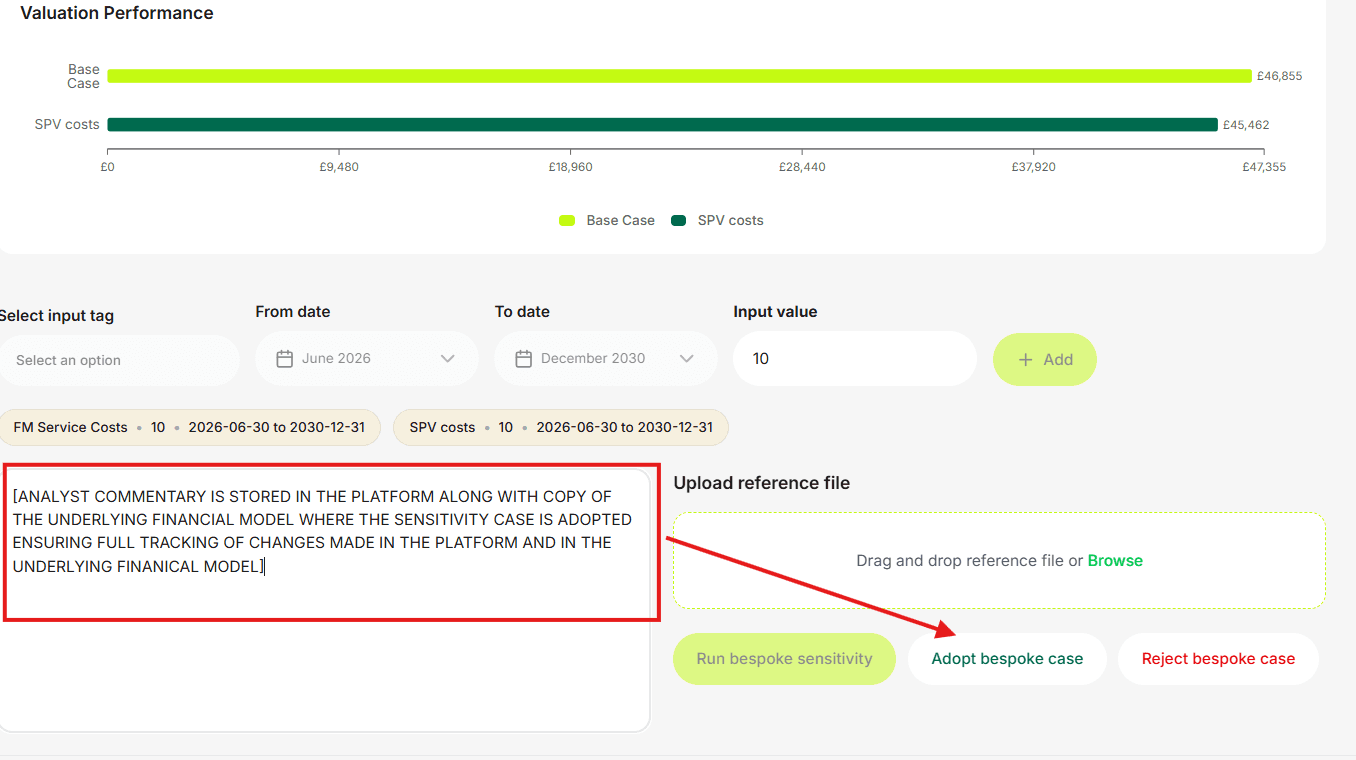1356x760 pixels.
Task: Select the FM Service Costs chip
Action: (189, 427)
